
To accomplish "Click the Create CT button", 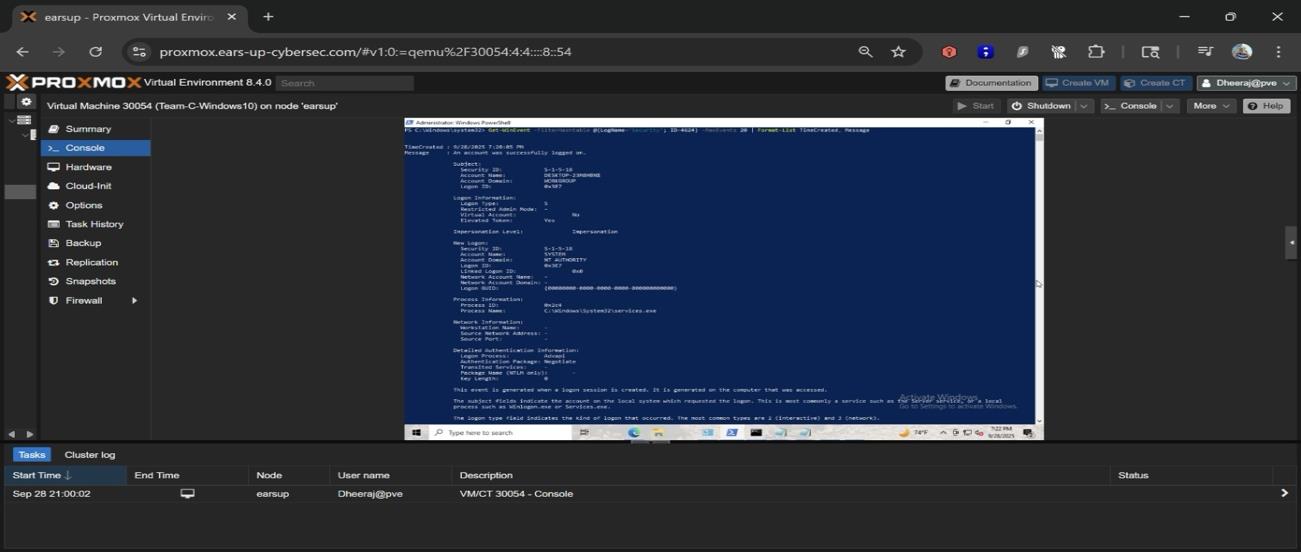I will [1156, 83].
